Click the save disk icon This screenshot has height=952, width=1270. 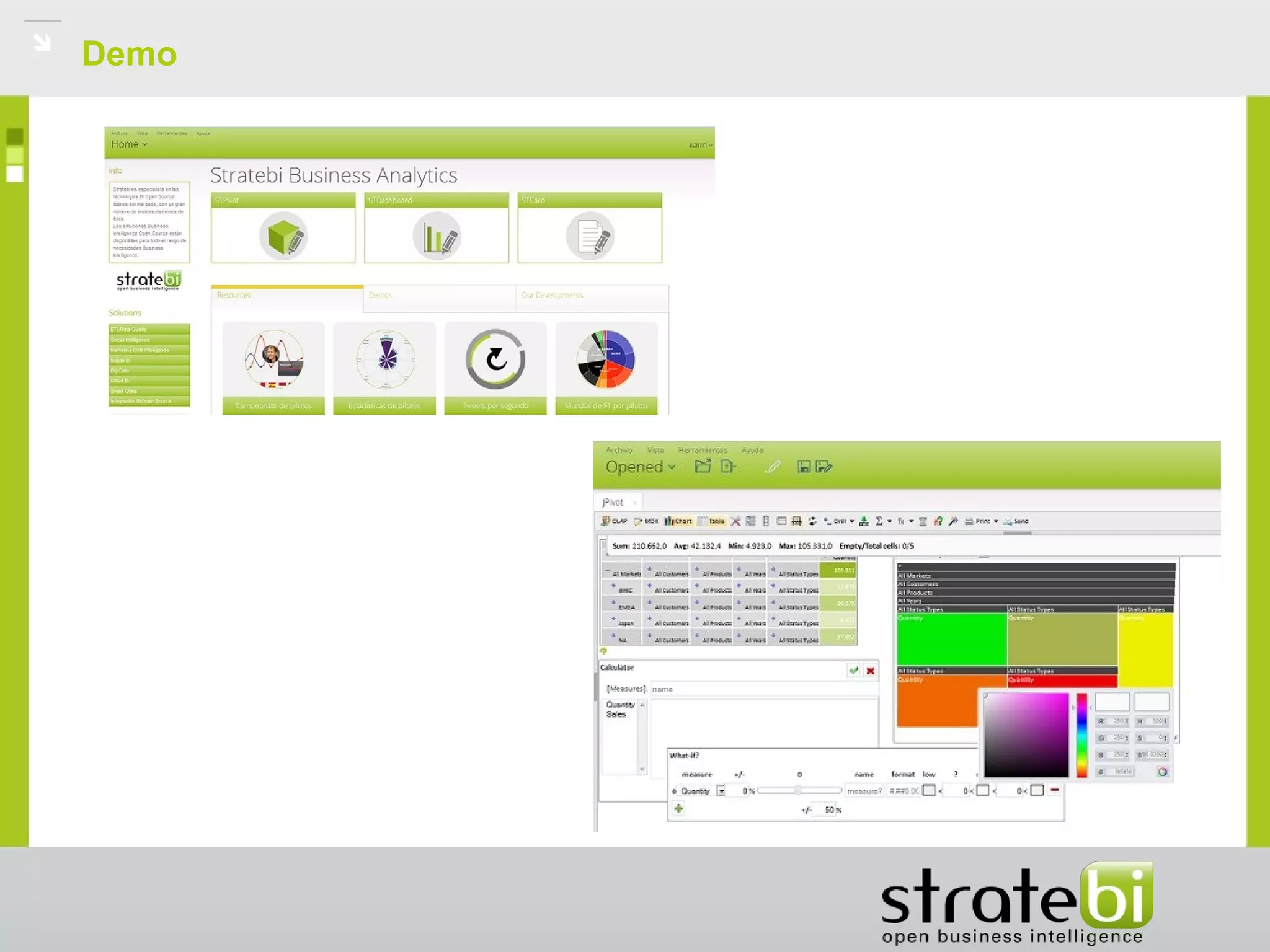pyautogui.click(x=804, y=467)
